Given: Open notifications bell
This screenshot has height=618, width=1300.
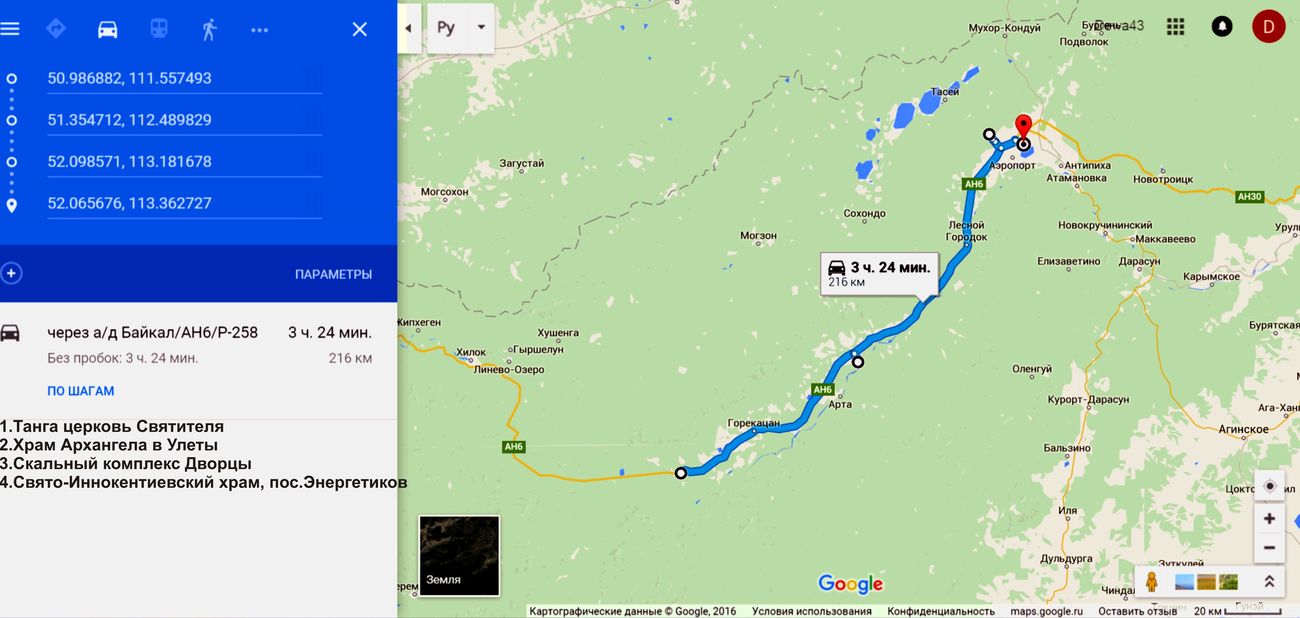Looking at the screenshot, I should 1222,26.
